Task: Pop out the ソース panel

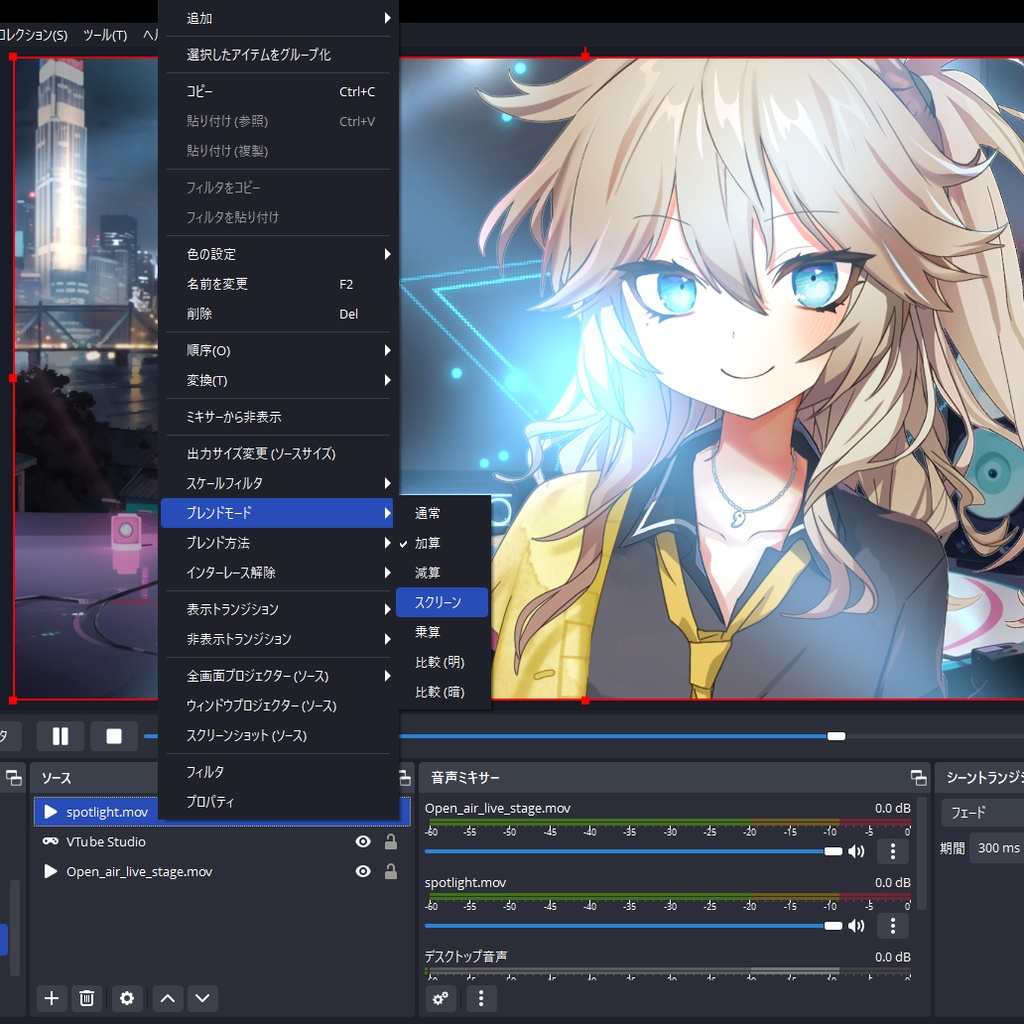Action: (x=404, y=777)
